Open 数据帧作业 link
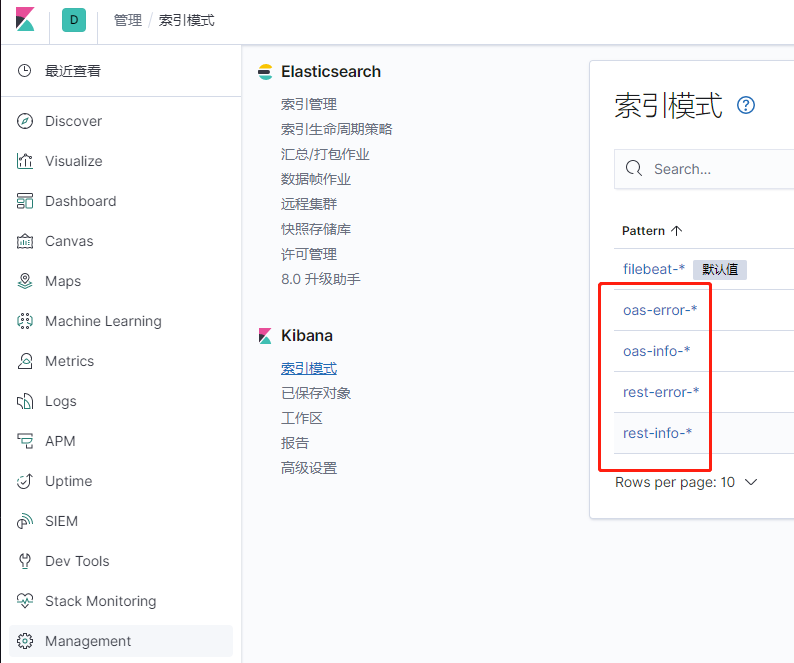 pos(316,179)
